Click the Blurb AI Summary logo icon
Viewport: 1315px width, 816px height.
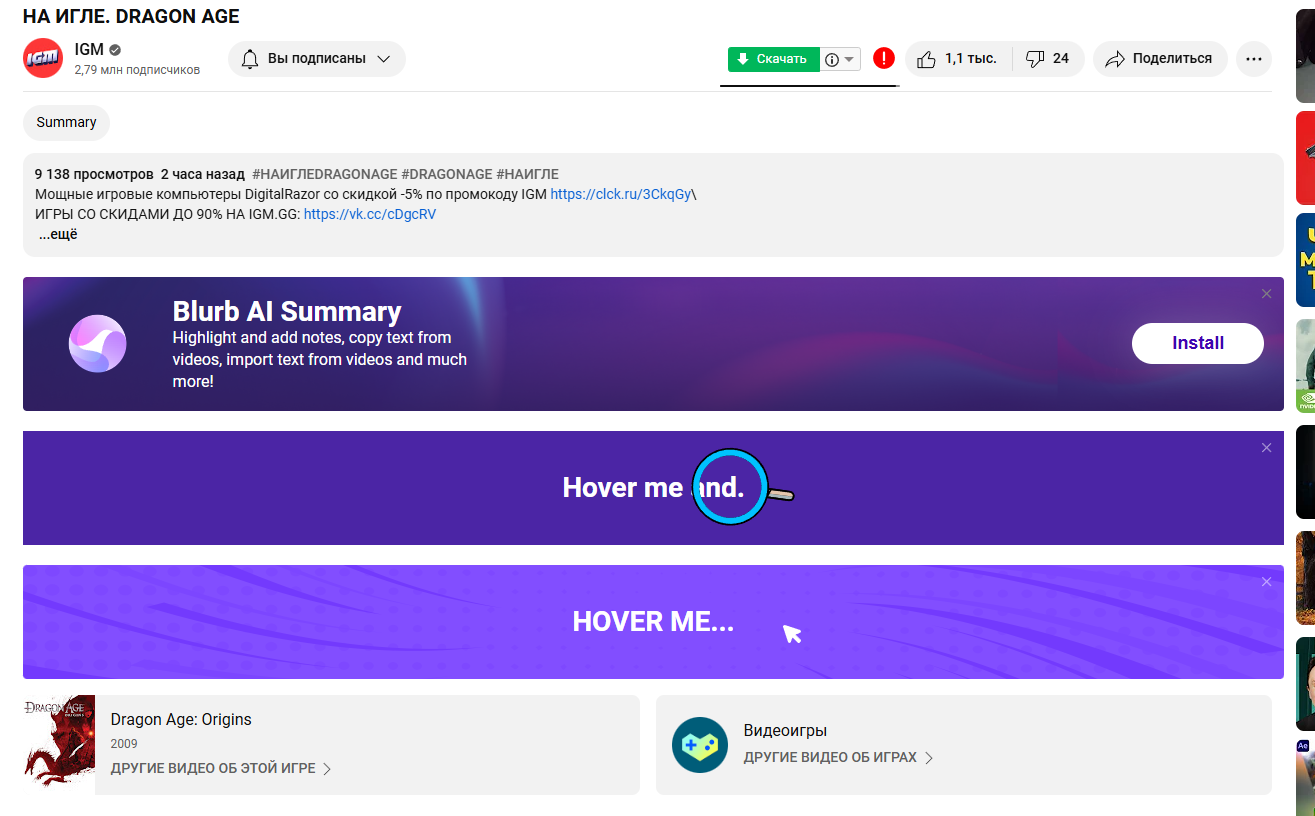click(97, 344)
